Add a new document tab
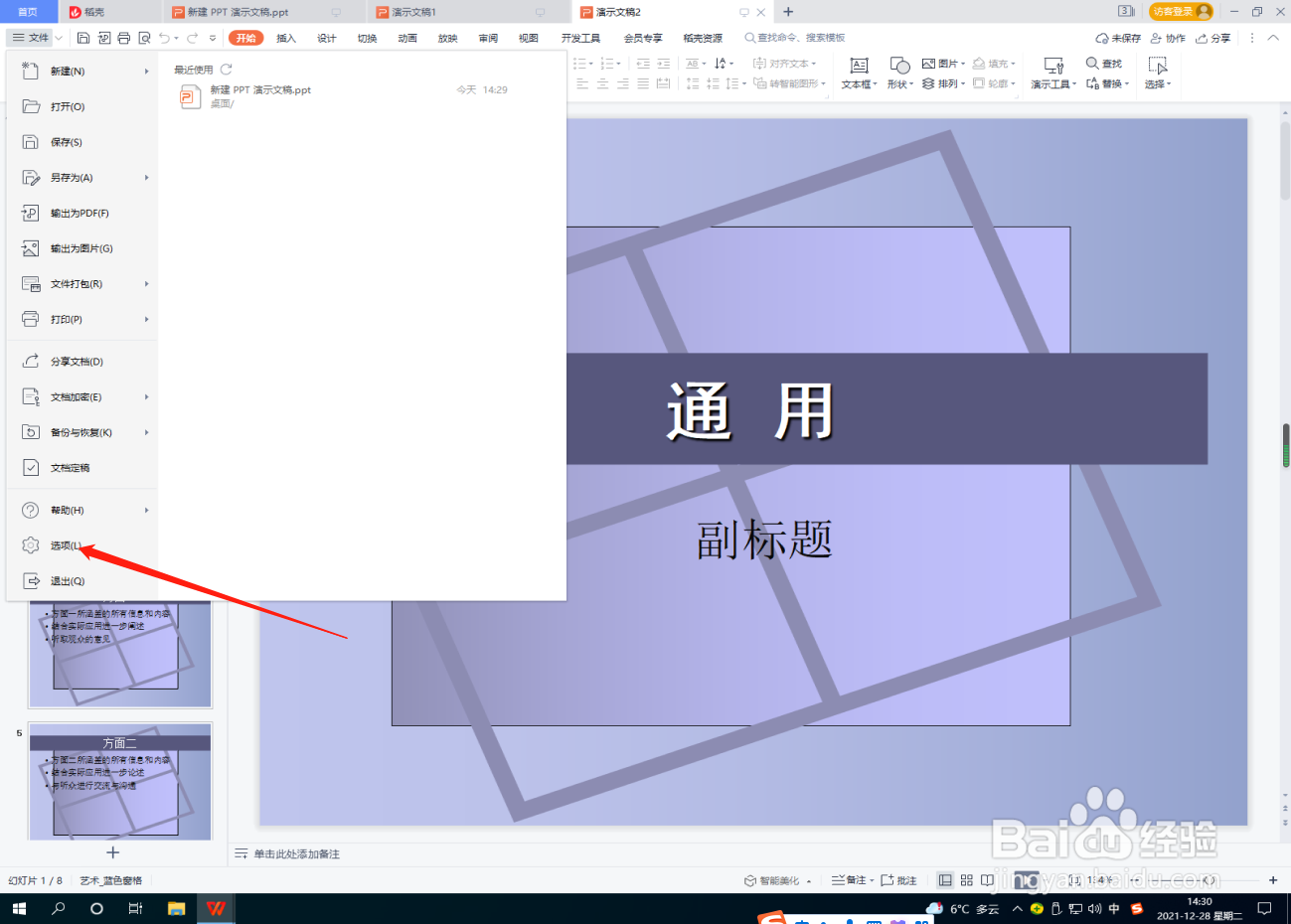Viewport: 1291px width, 924px height. 788,12
